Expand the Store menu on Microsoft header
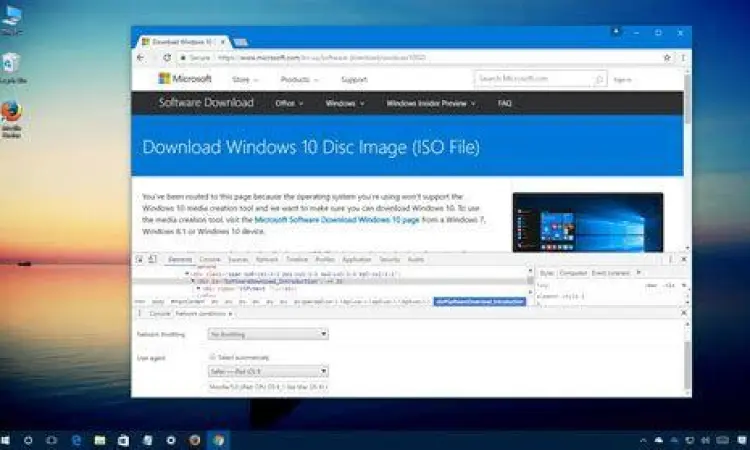This screenshot has height=450, width=750. pyautogui.click(x=245, y=79)
